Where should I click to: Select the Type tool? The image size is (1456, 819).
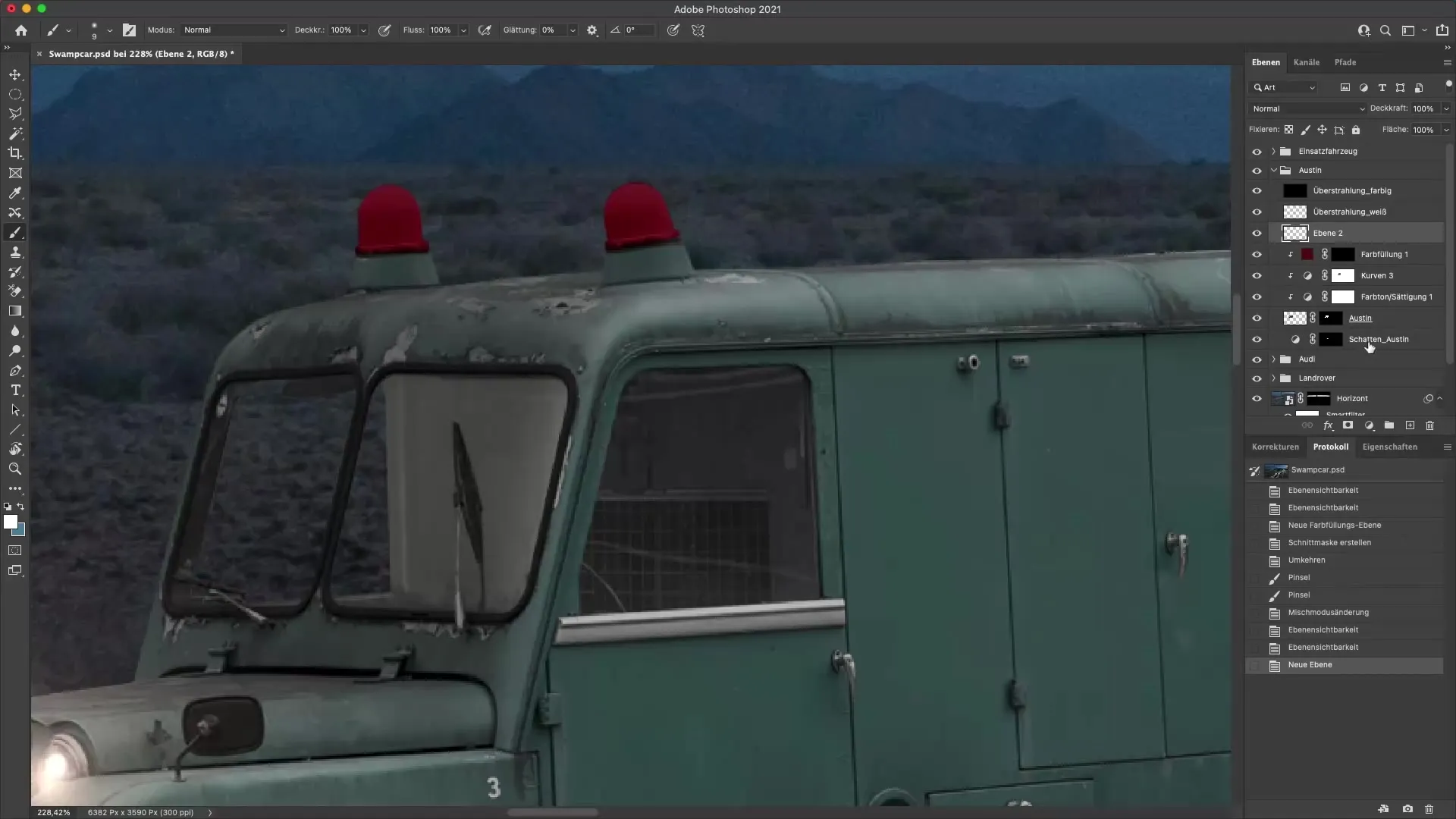(15, 391)
